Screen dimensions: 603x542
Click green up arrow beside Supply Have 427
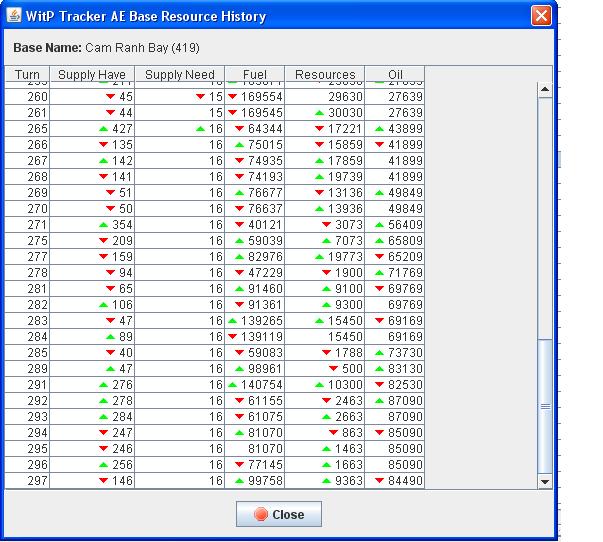tap(103, 129)
